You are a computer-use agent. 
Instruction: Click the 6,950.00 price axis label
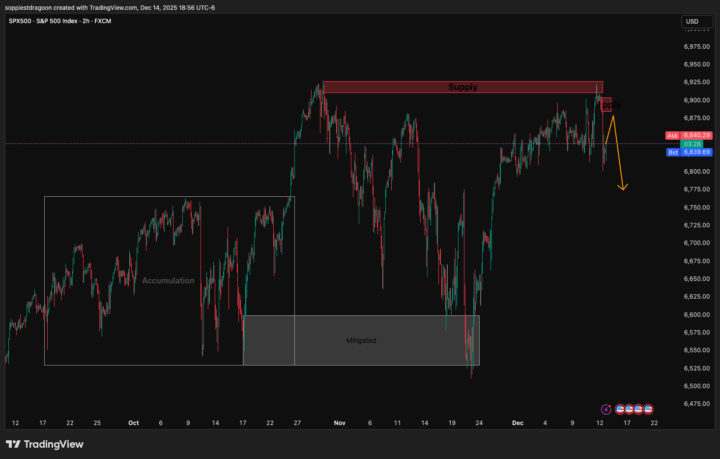click(697, 65)
